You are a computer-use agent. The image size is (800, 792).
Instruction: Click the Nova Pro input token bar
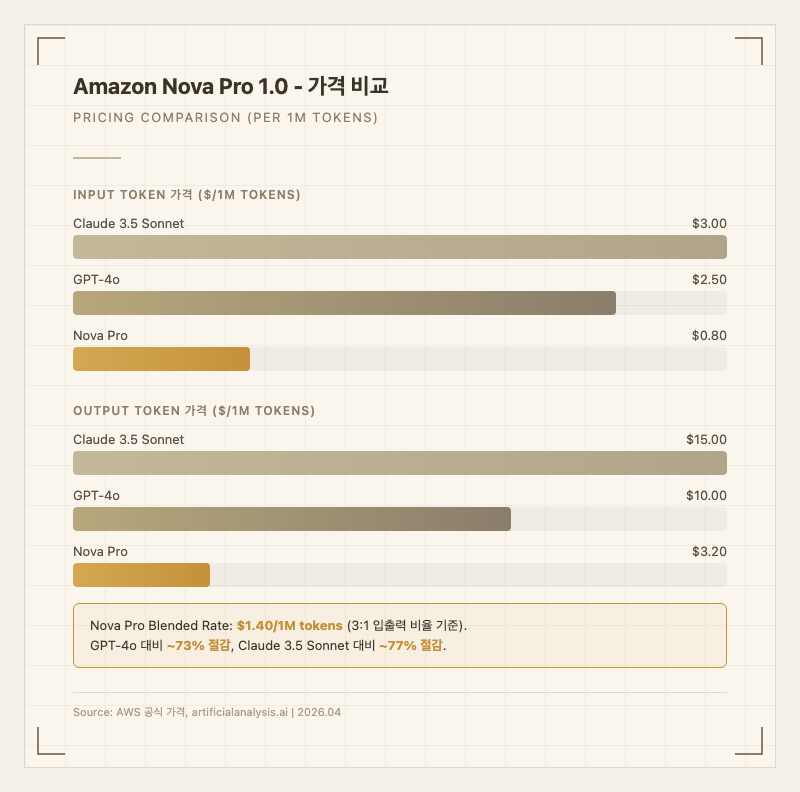(161, 359)
